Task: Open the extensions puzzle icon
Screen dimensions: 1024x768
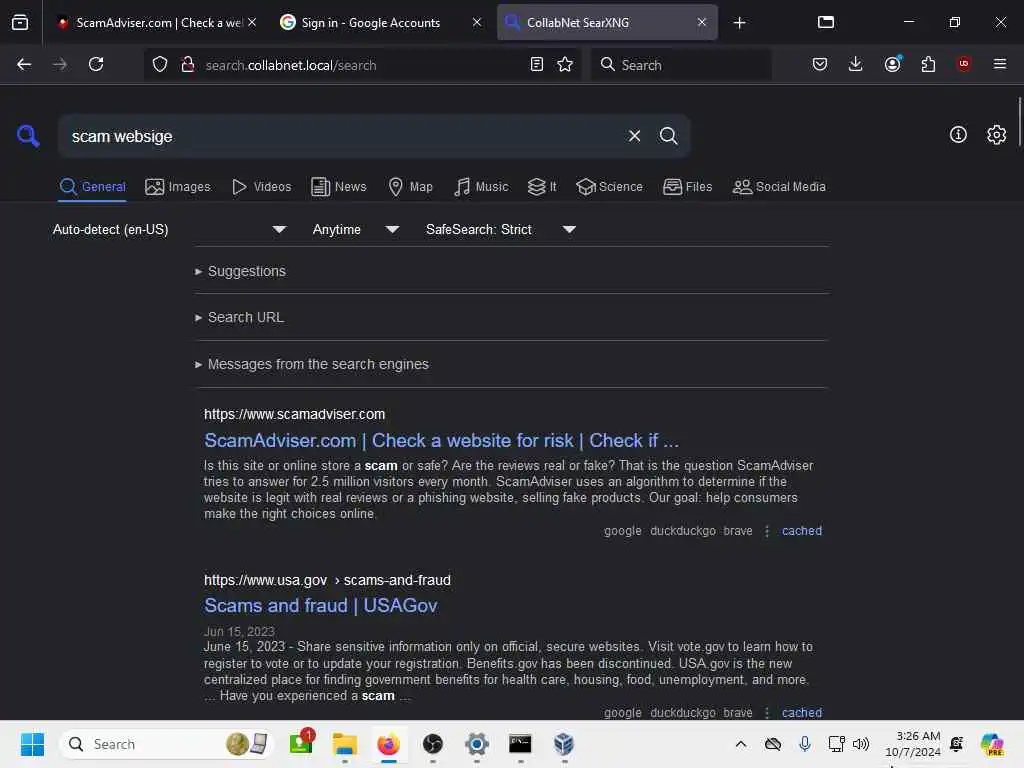Action: [x=928, y=64]
